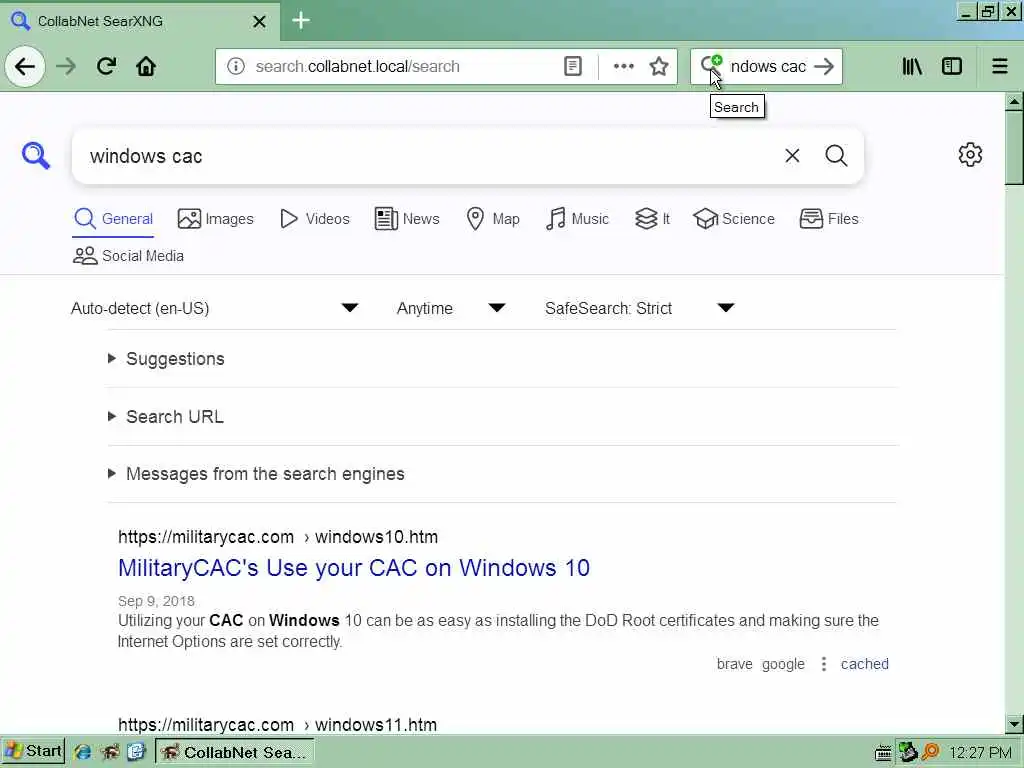Open SearXNG preferences gear
Viewport: 1024px width, 768px height.
point(970,155)
